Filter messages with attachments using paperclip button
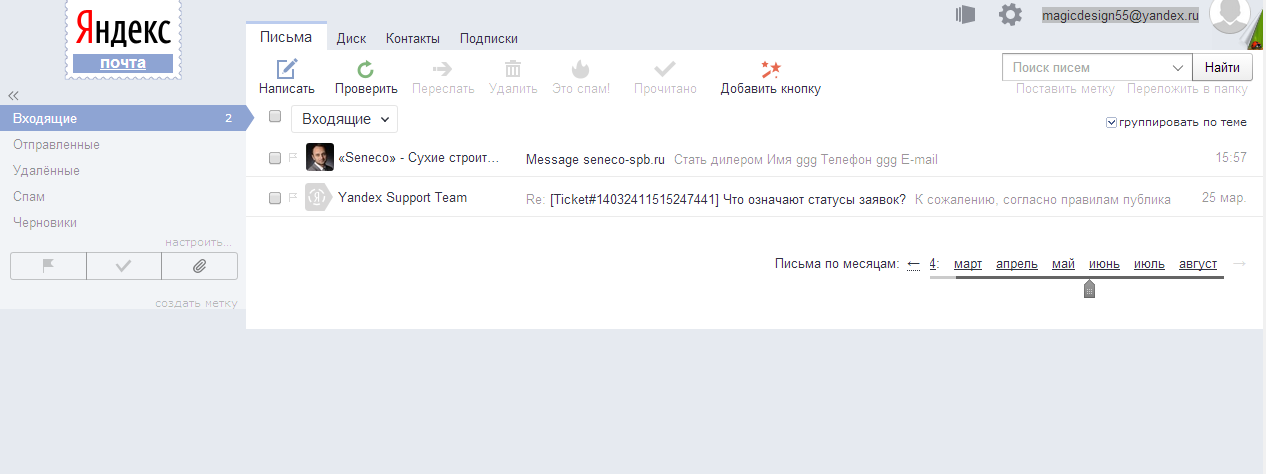Screen dimensions: 1266x474 tap(199, 266)
